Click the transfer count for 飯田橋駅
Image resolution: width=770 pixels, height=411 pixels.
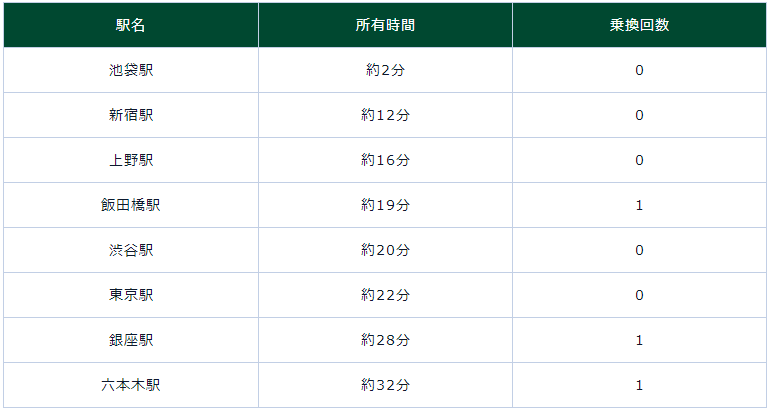tap(639, 205)
